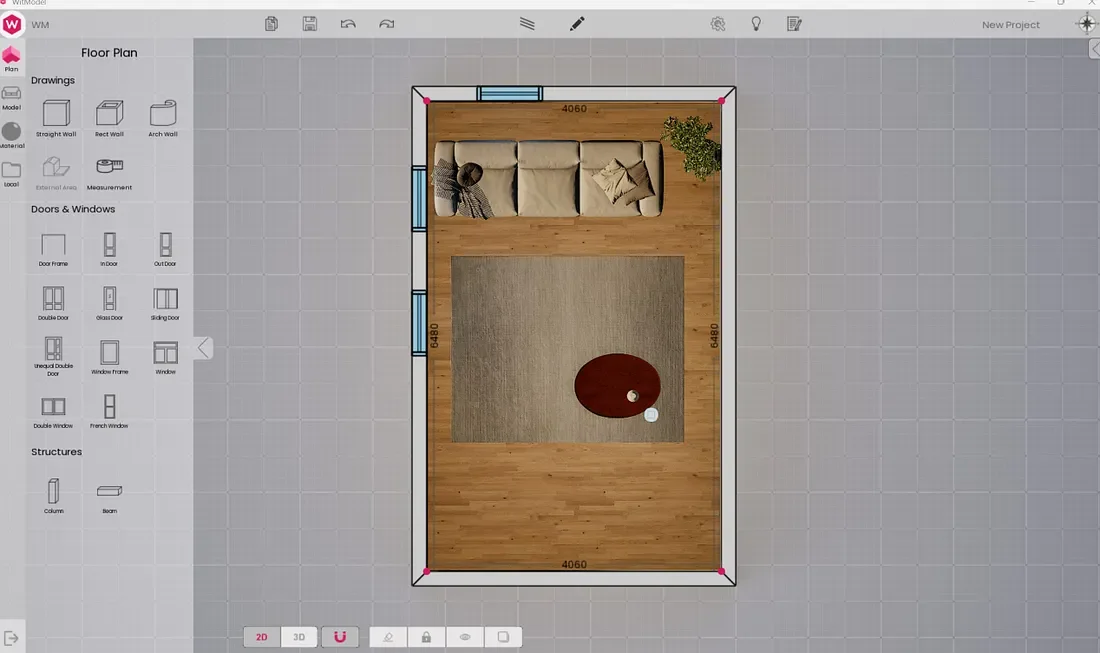Click the light bulb icon
The image size is (1100, 653).
click(756, 24)
